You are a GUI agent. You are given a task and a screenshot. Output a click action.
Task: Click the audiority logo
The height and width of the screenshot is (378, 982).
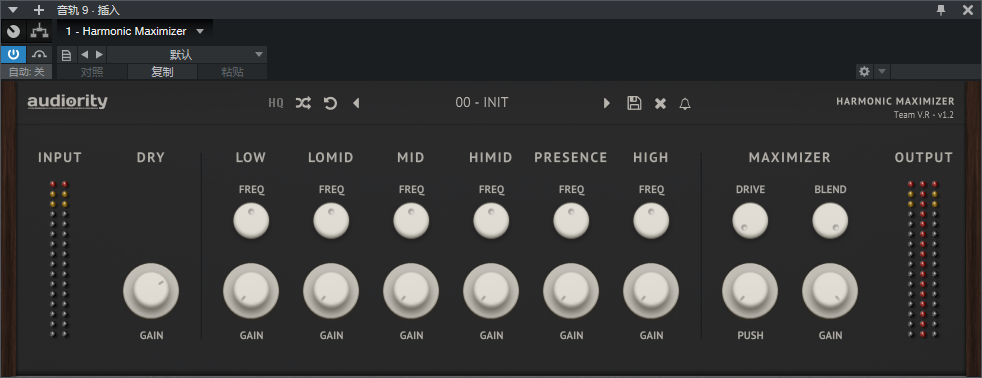[x=67, y=101]
